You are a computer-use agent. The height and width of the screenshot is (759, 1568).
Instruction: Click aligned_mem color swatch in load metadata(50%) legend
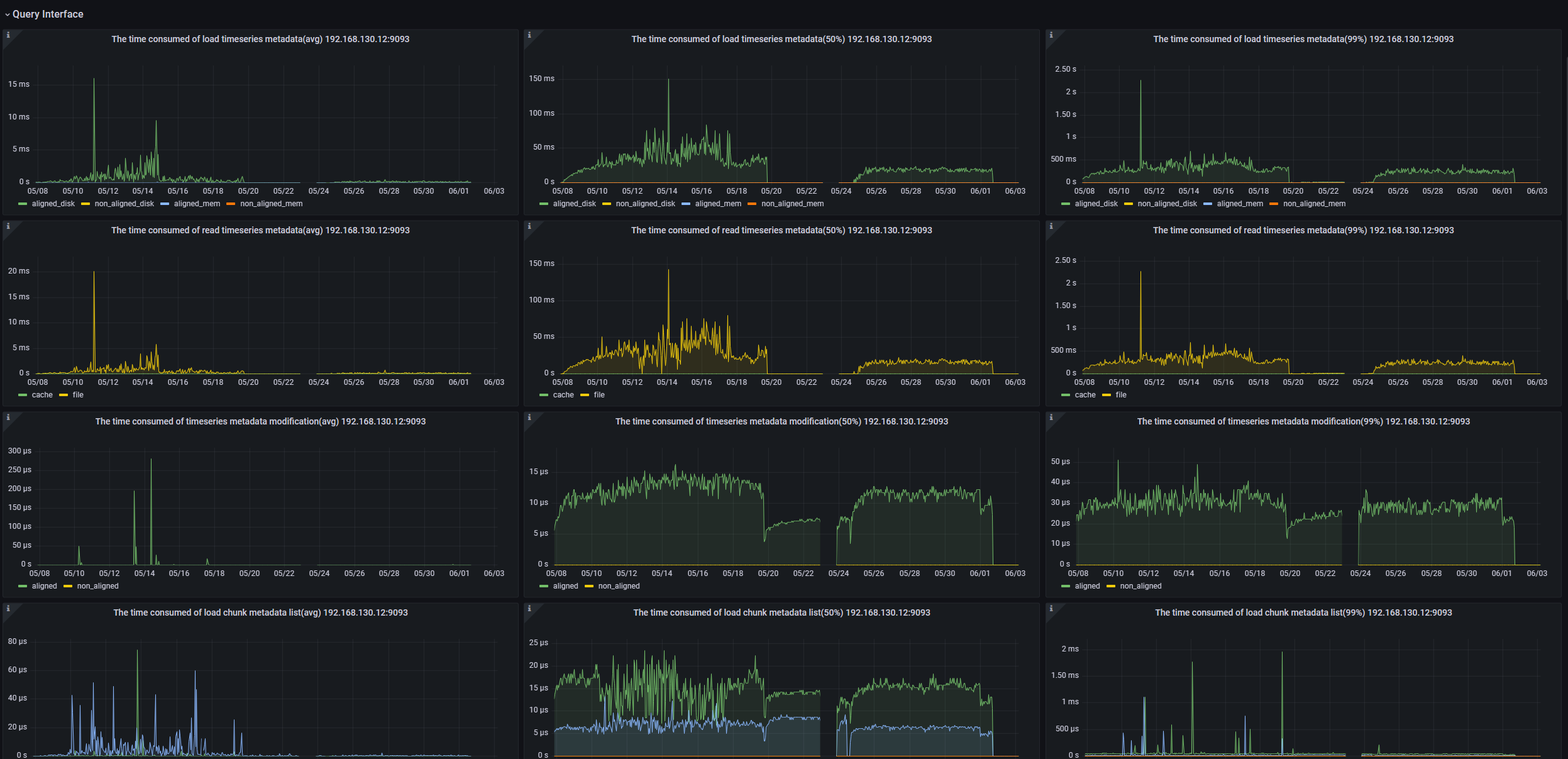coord(686,204)
